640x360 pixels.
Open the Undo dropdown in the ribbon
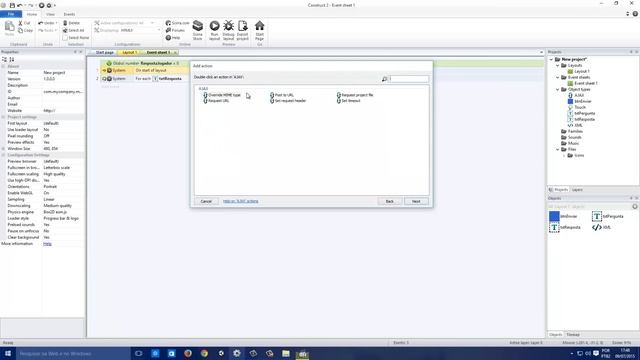(56, 23)
